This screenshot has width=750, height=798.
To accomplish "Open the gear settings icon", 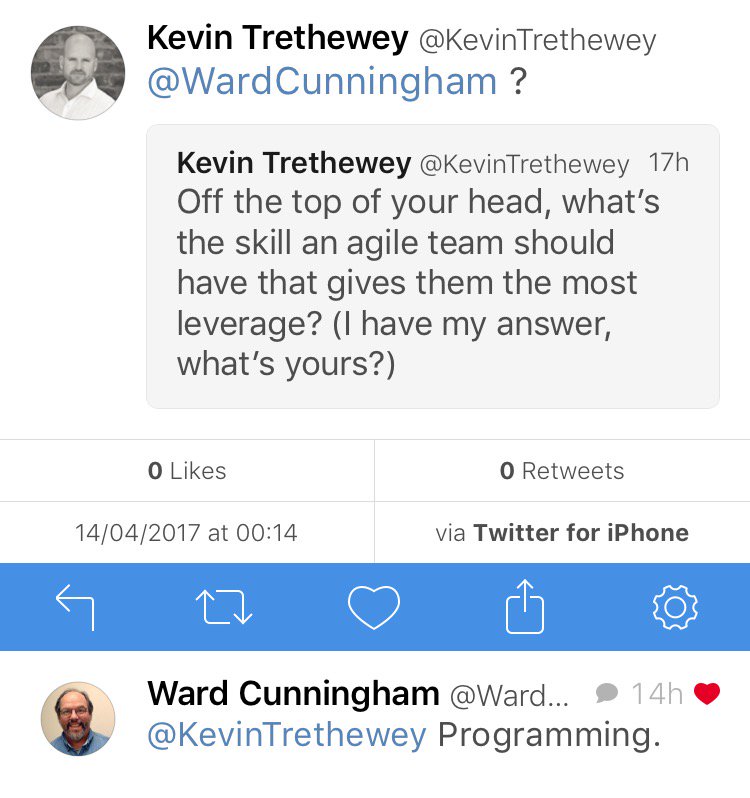I will (x=674, y=607).
